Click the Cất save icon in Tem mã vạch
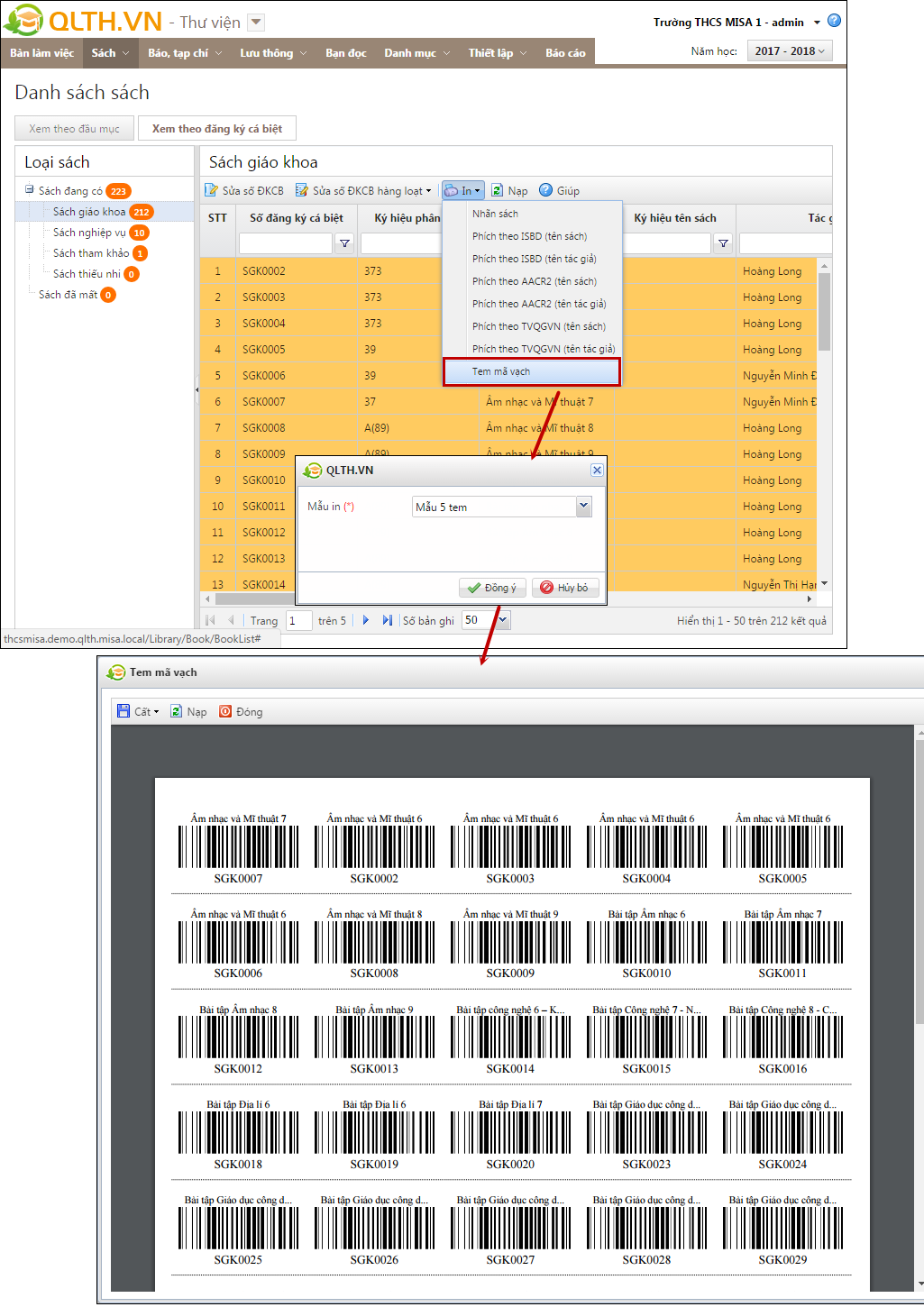The image size is (924, 1307). tap(124, 711)
